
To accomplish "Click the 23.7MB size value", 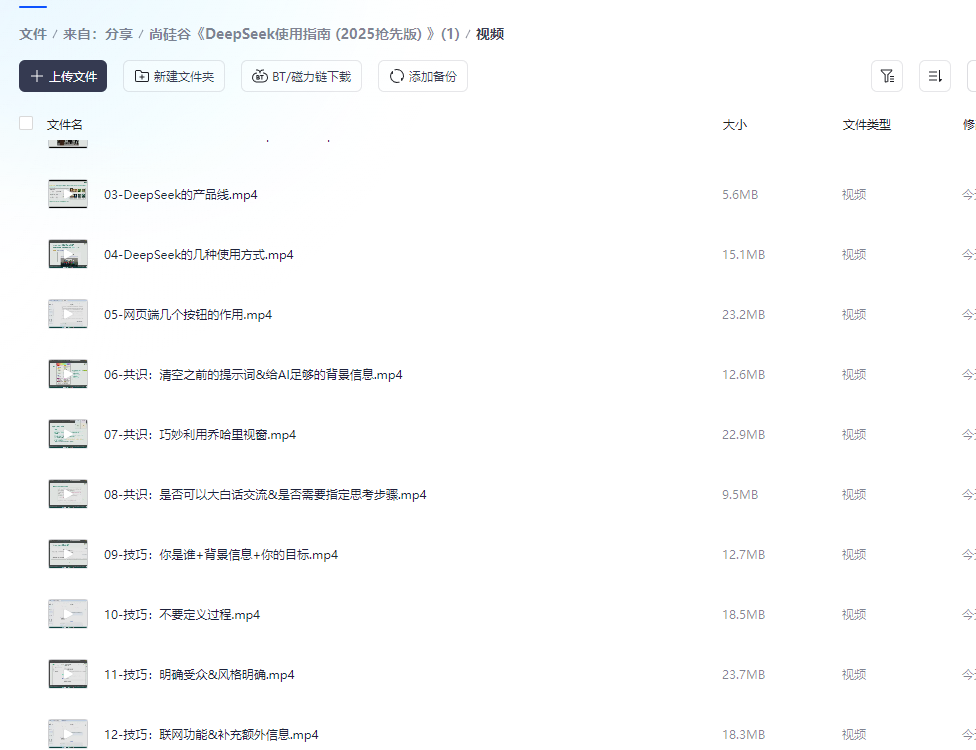I will coord(743,675).
